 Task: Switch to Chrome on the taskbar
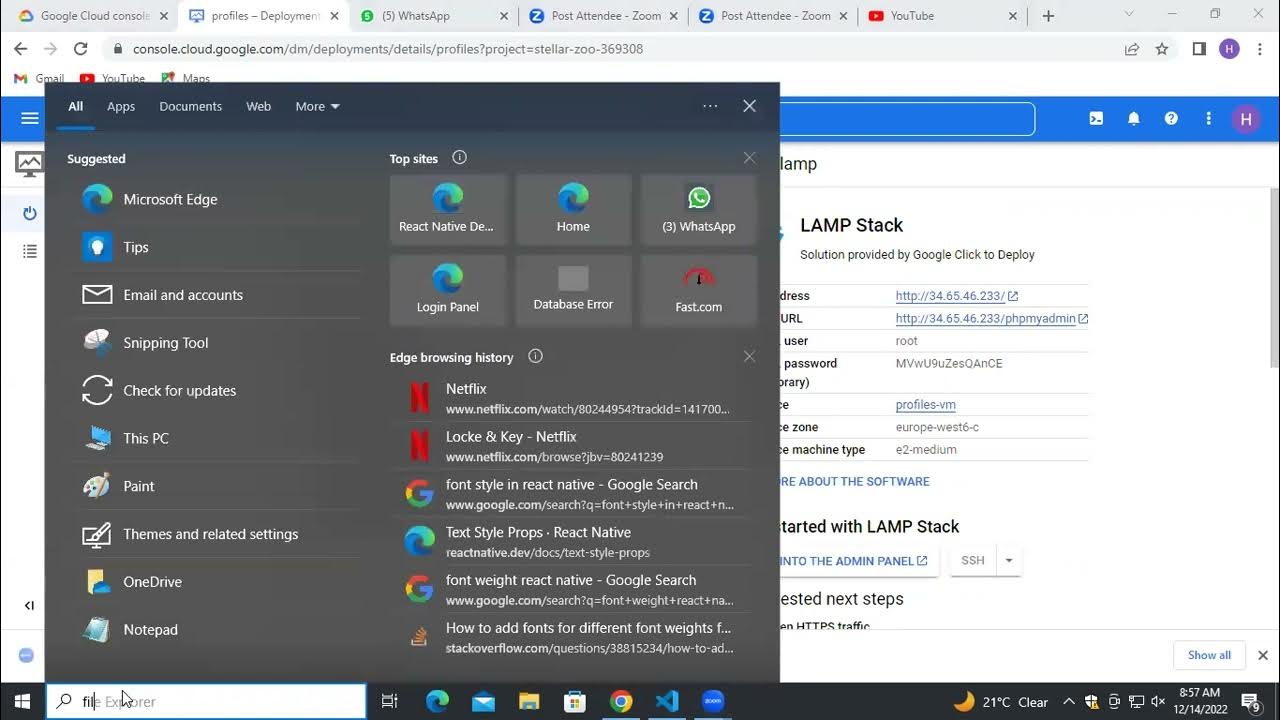(x=621, y=702)
